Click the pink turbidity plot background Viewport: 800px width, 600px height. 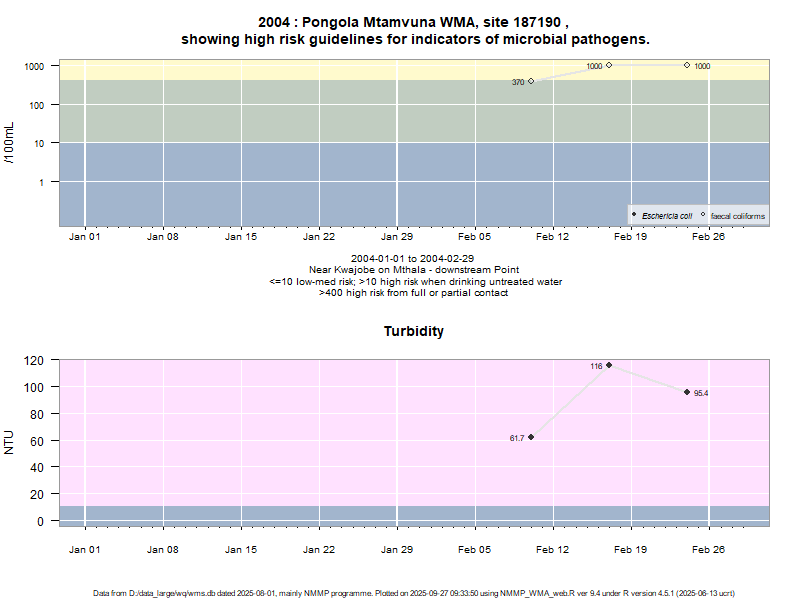tap(300, 430)
